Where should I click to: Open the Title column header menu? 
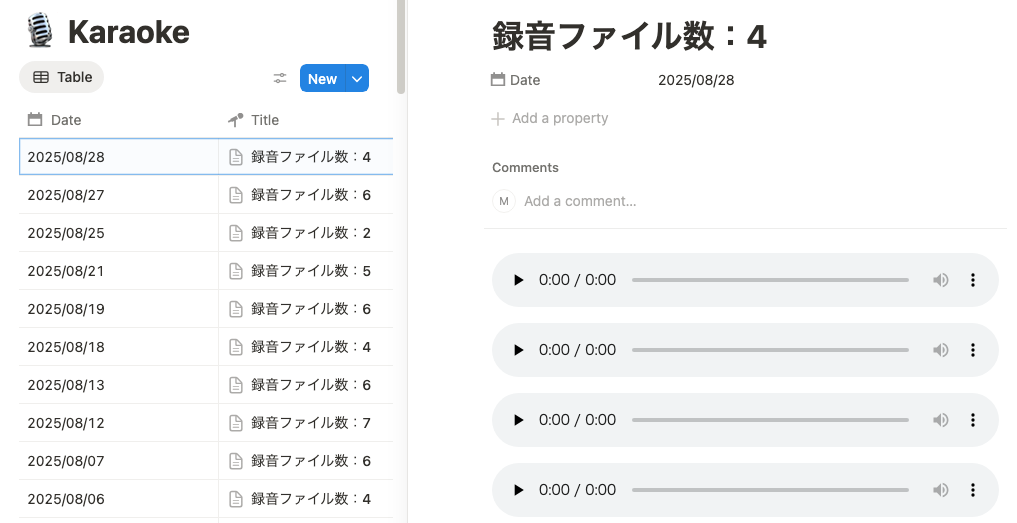(x=306, y=120)
